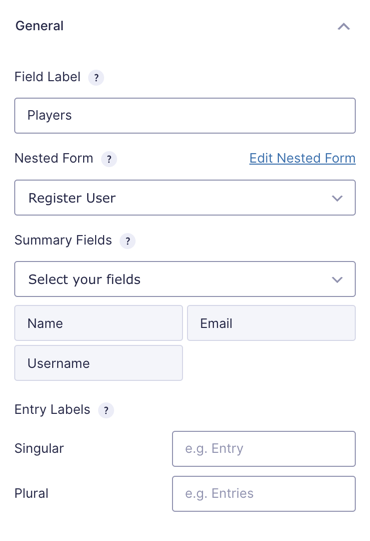Image resolution: width=370 pixels, height=541 pixels.
Task: Click the arrow icon in Register User dropdown
Action: click(x=337, y=198)
